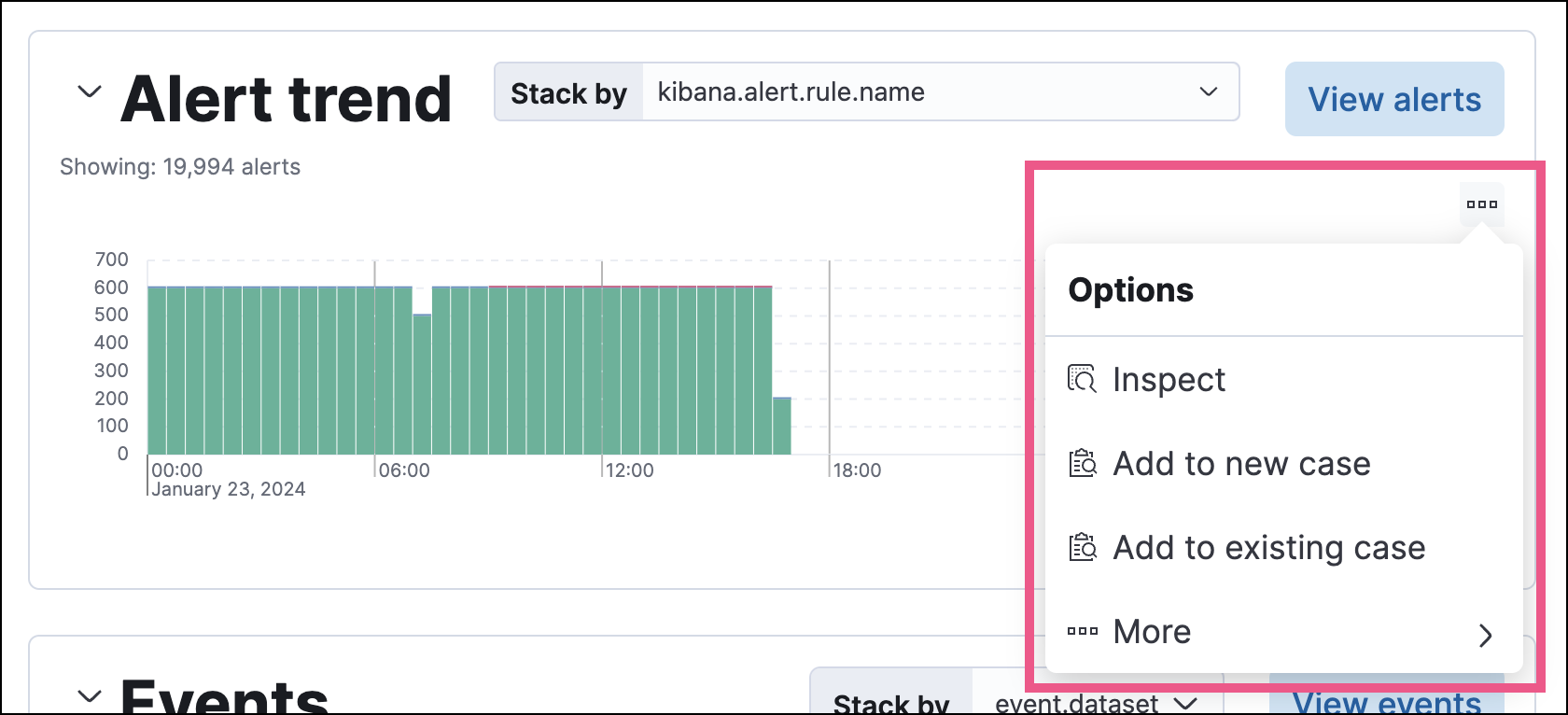1568x715 pixels.
Task: Open the kibana.alert.rule.name Stack by dropdown
Action: pos(941,92)
